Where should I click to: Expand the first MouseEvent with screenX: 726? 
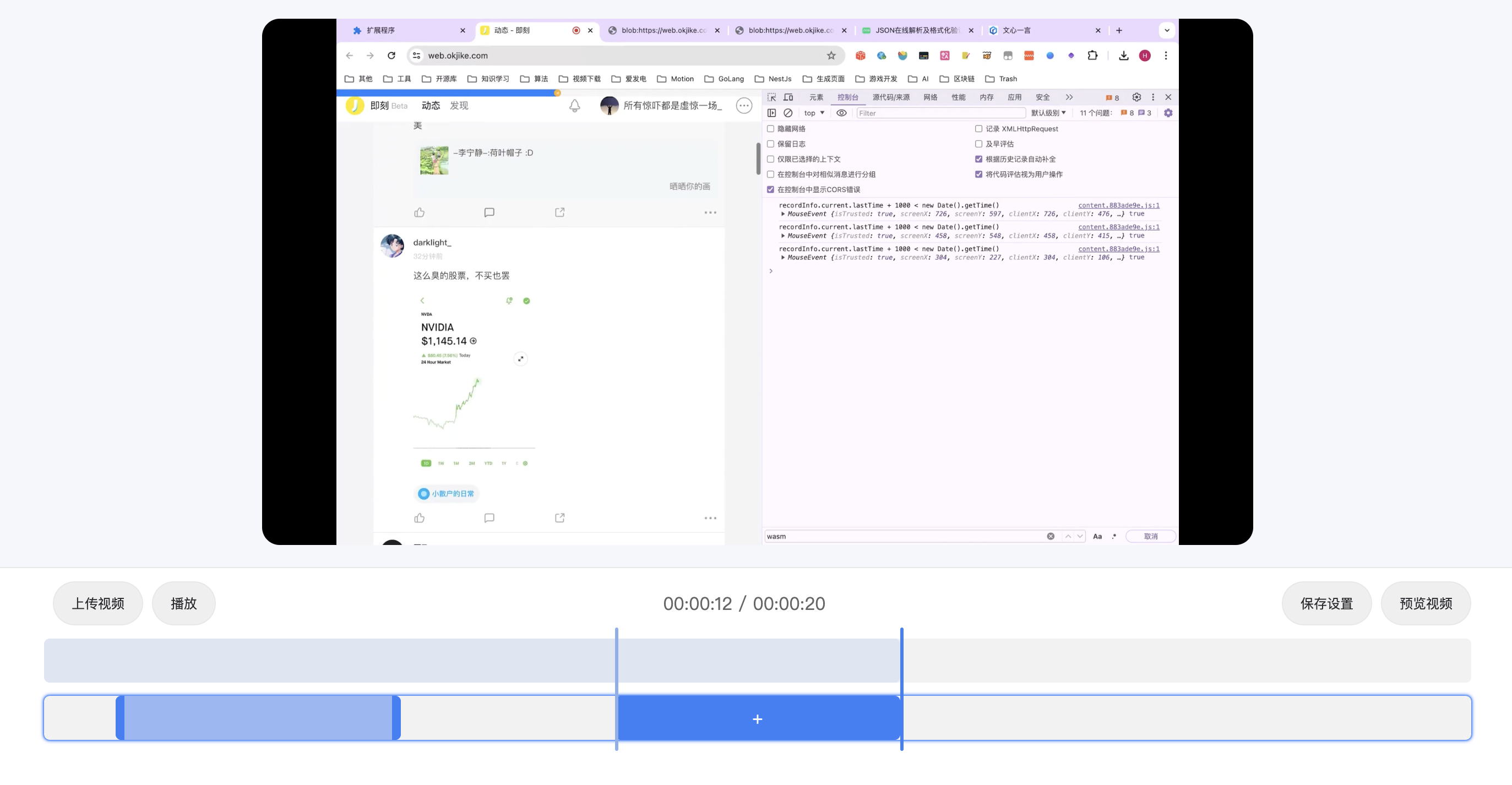783,214
